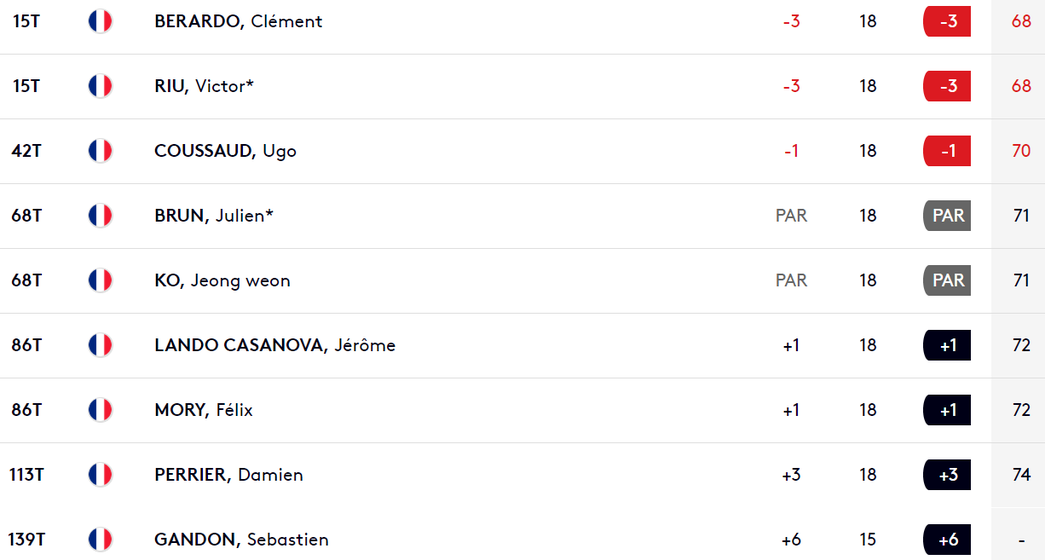Select the flag next to LANDO CASANOVA, Jérôme
Viewport: 1045px width, 560px height.
(x=100, y=345)
